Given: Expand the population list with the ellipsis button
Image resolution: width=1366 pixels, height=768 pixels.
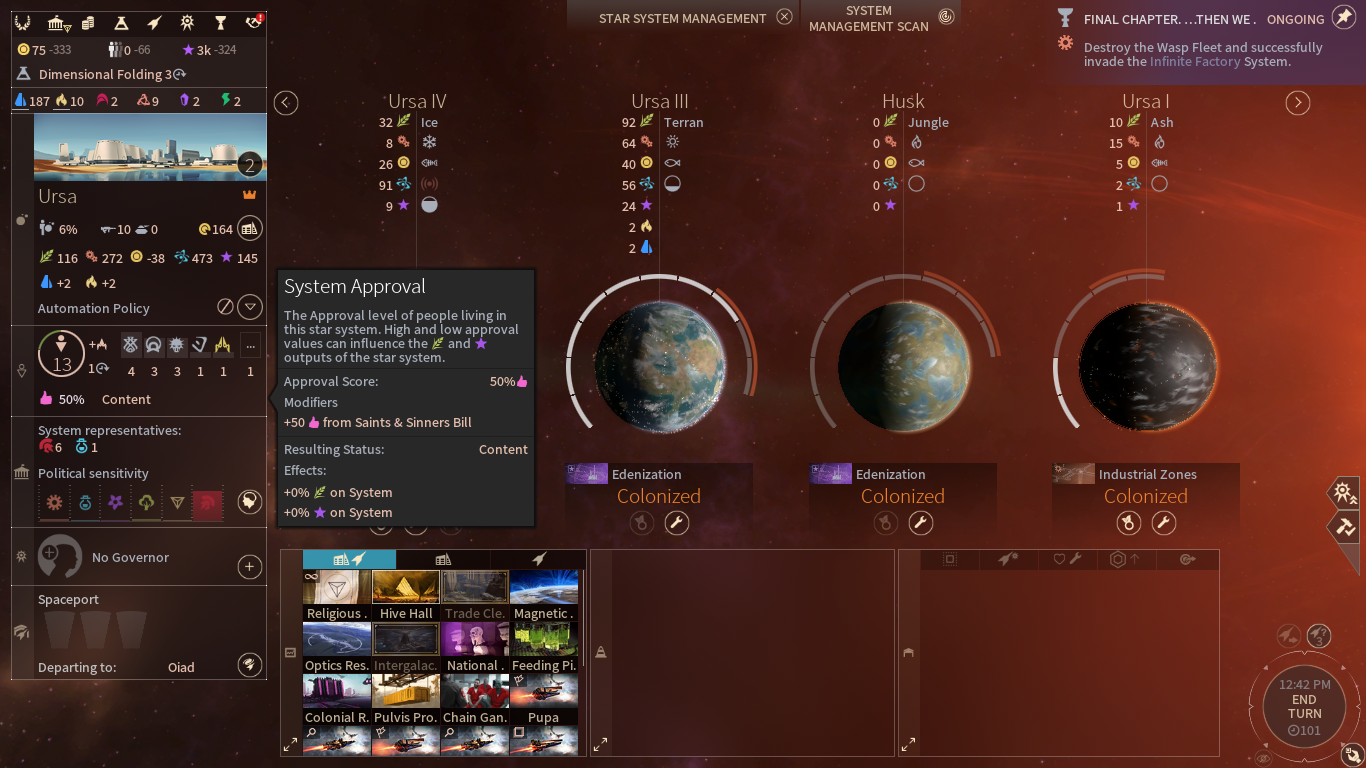Looking at the screenshot, I should [x=250, y=345].
